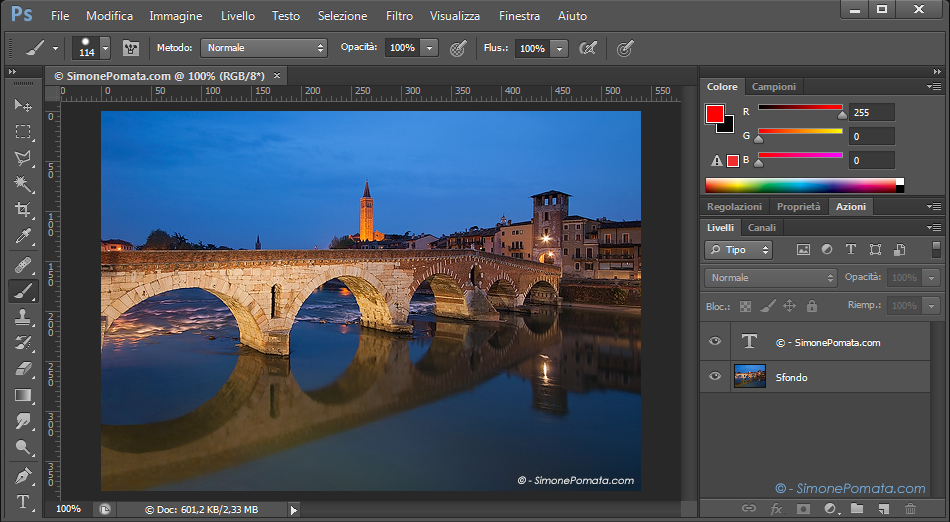Open the File menu
The image size is (950, 522).
60,16
